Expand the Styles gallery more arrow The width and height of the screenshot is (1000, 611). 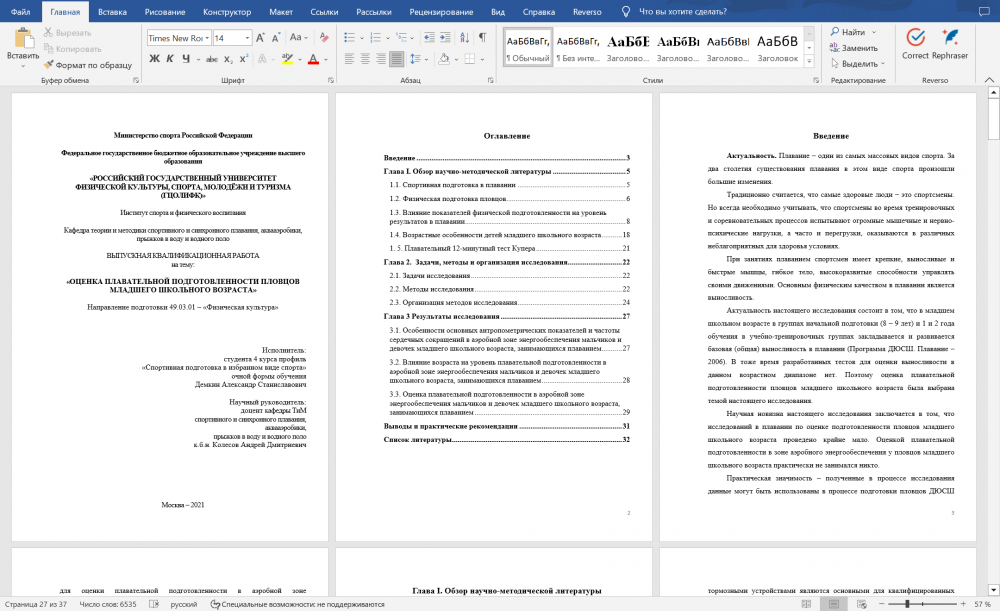click(x=809, y=62)
